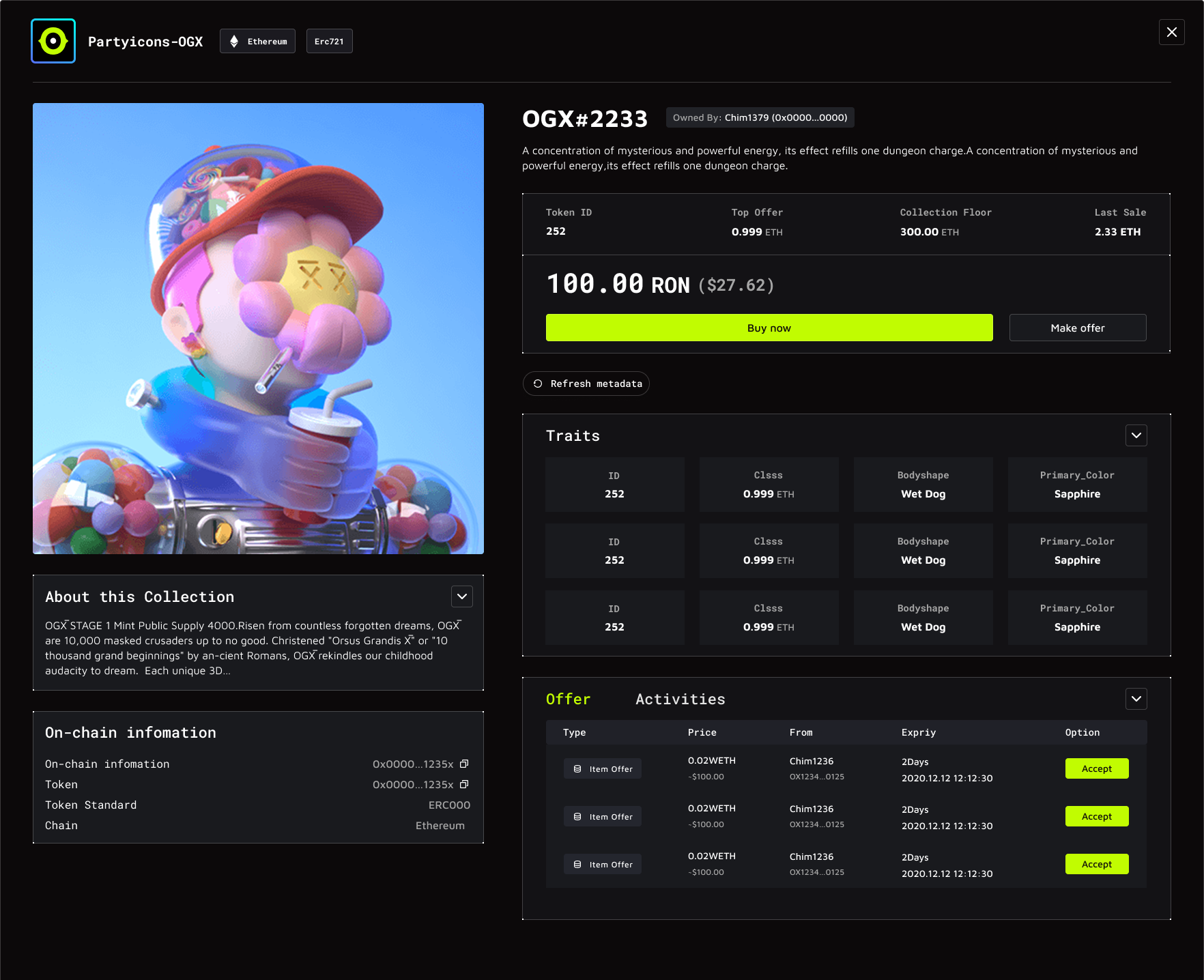Close the NFT detail dialog
This screenshot has width=1204, height=980.
click(x=1171, y=32)
